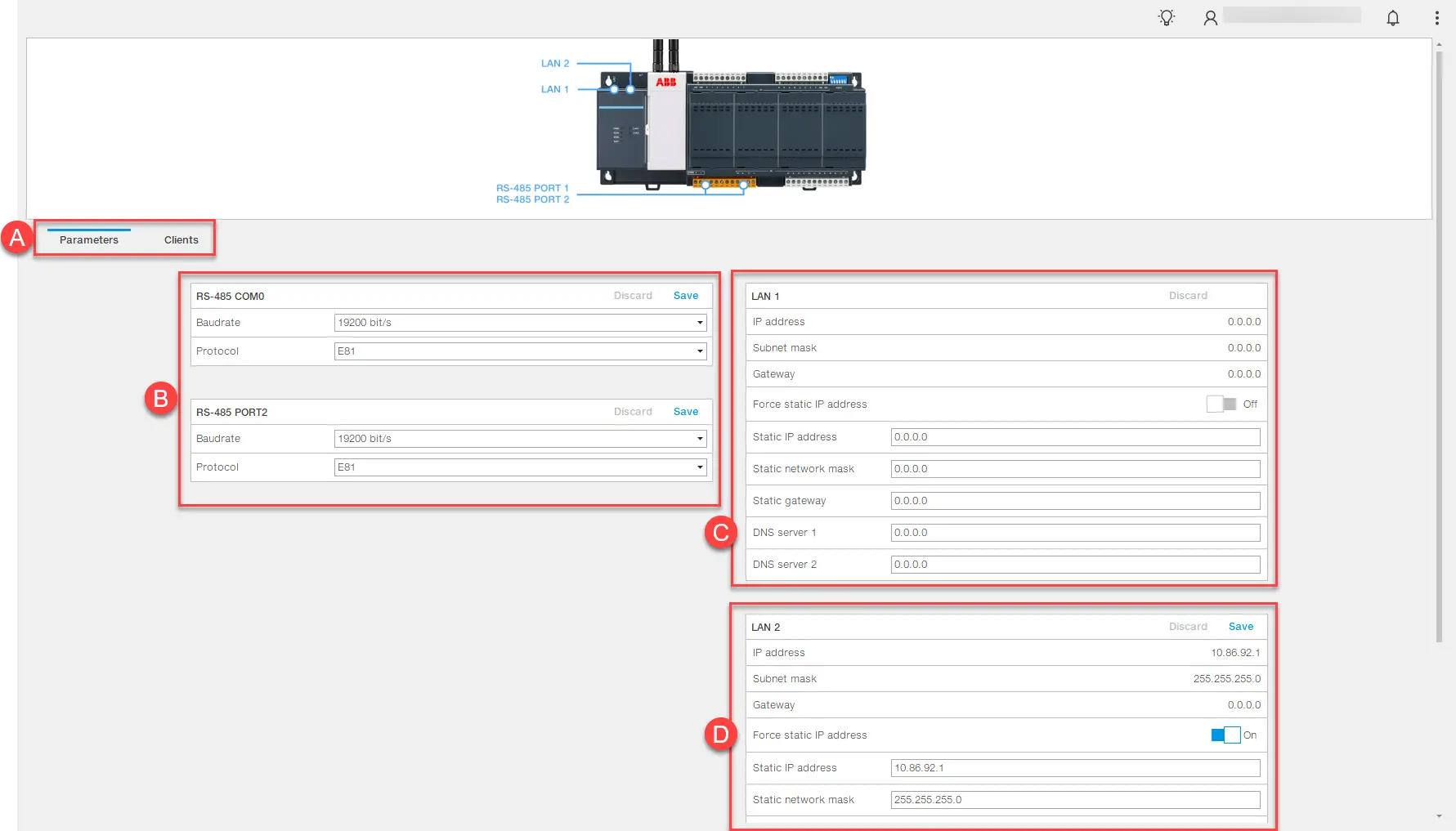Viewport: 1456px width, 831px height.
Task: Click the RS-485 PORT 2 connector marker on device
Action: coord(743,185)
